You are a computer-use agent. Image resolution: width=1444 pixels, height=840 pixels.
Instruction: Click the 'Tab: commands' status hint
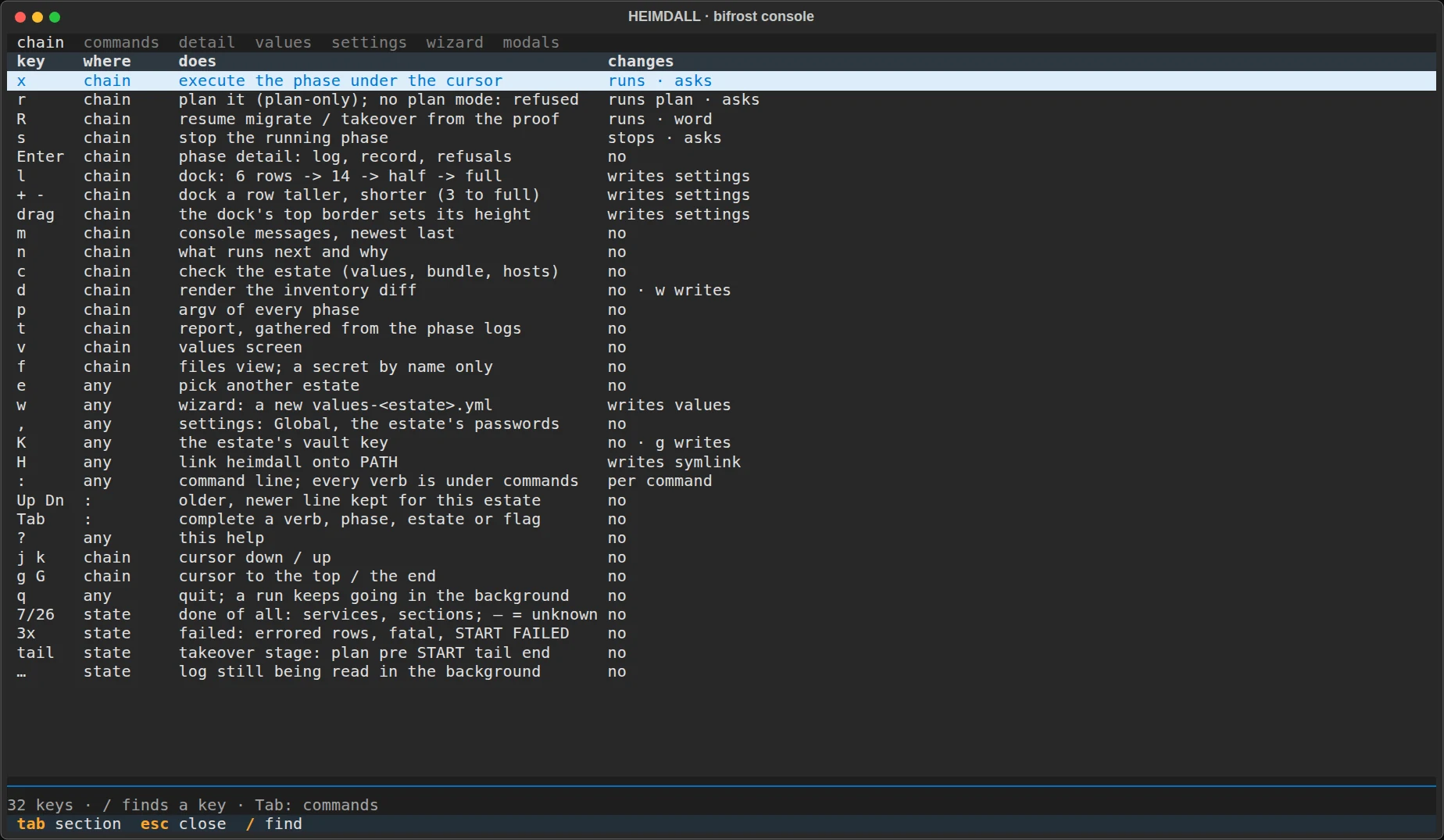coord(316,805)
